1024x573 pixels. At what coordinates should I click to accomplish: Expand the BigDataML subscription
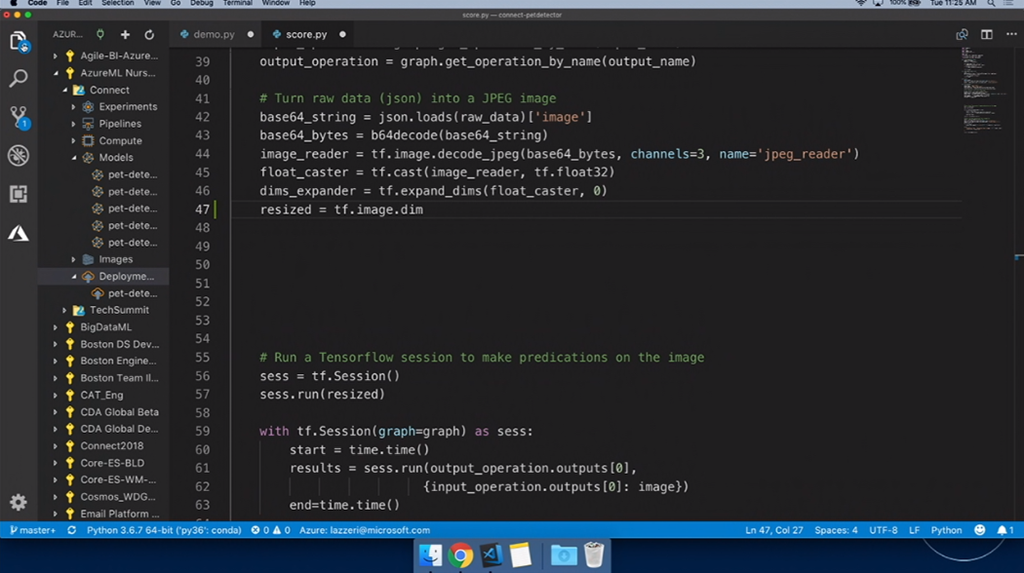(x=55, y=327)
